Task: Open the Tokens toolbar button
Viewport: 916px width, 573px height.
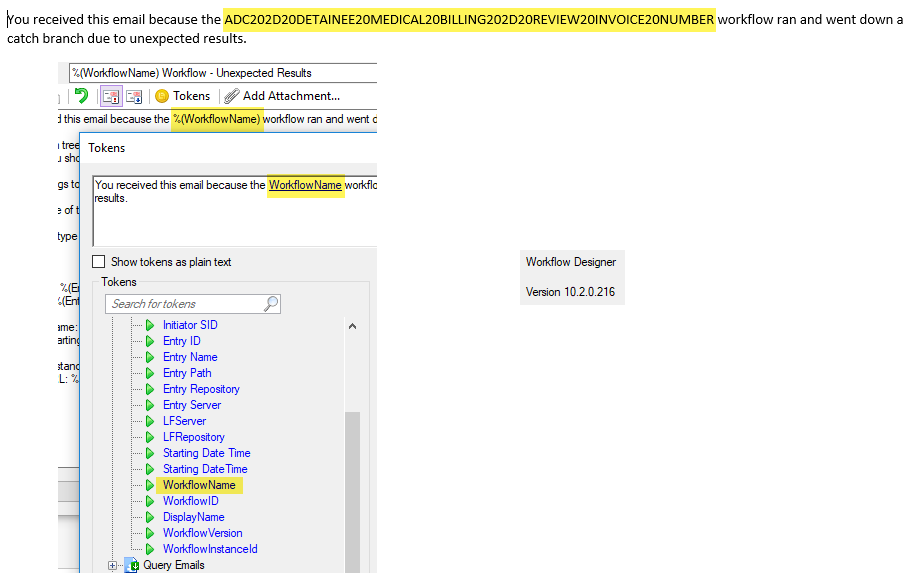Action: (182, 96)
